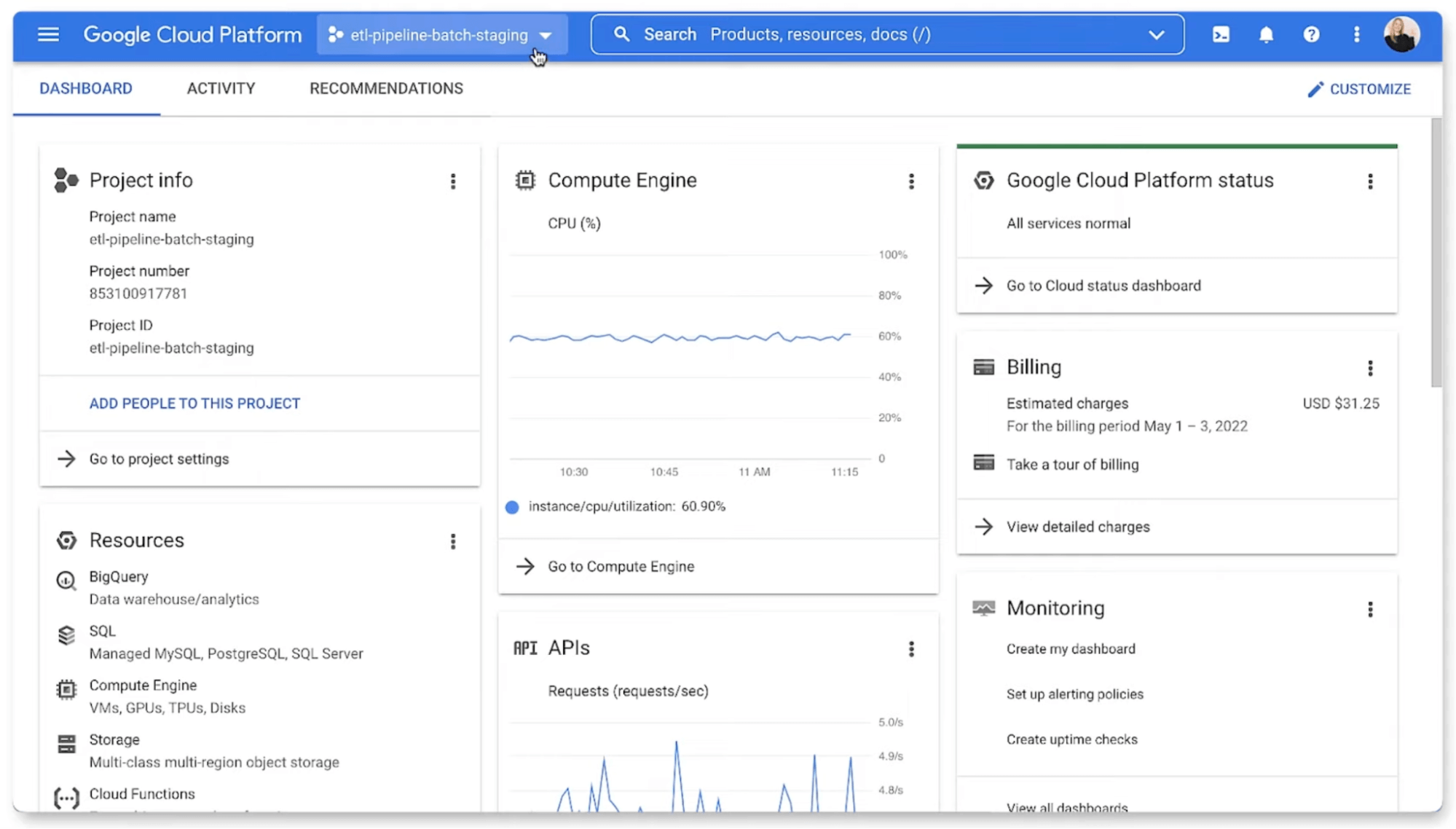Click the Cloud Platform status header icon
The image size is (1456, 829).
click(983, 180)
